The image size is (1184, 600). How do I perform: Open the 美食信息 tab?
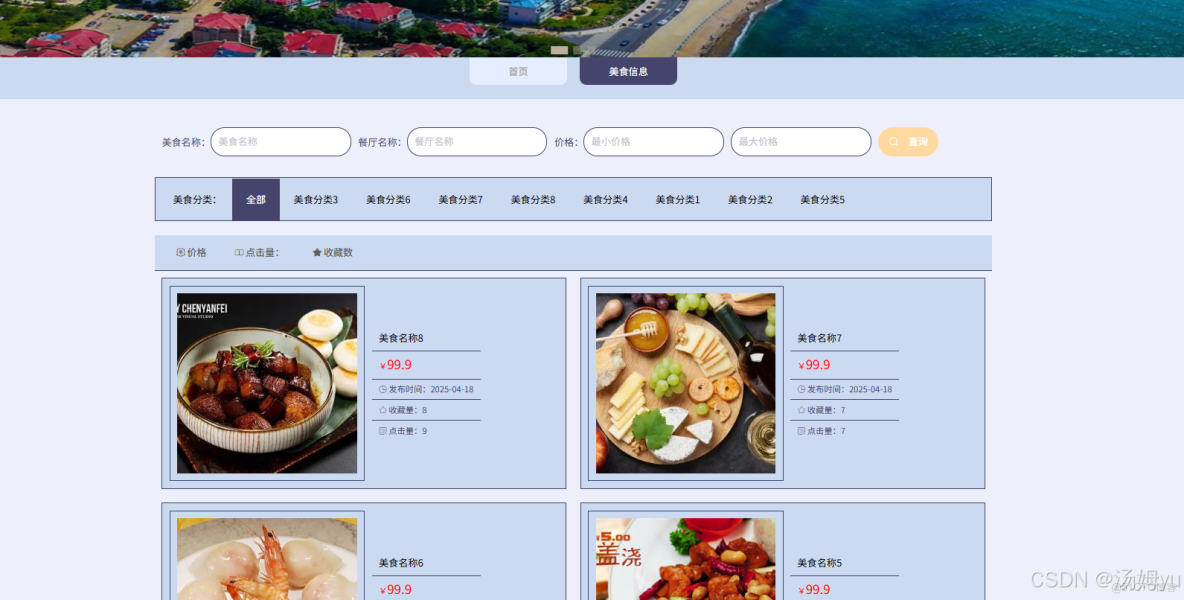tap(628, 70)
